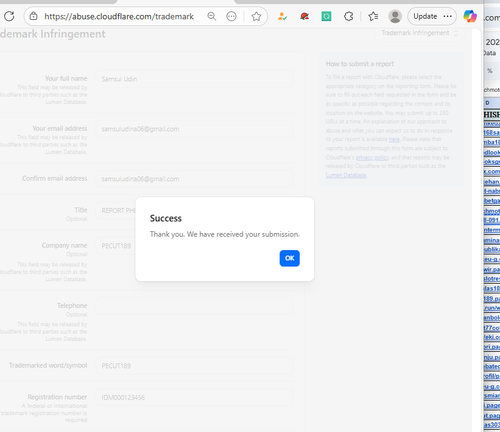The height and width of the screenshot is (432, 500).
Task: Open the Extensions puzzle-piece icon
Action: coord(348,16)
